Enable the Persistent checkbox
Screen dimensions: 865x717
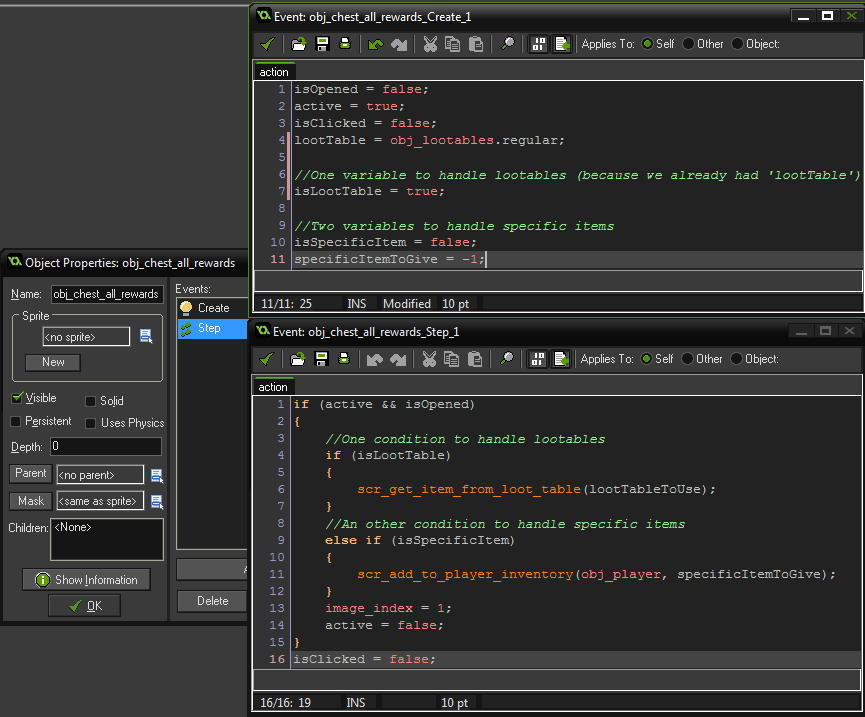(16, 421)
